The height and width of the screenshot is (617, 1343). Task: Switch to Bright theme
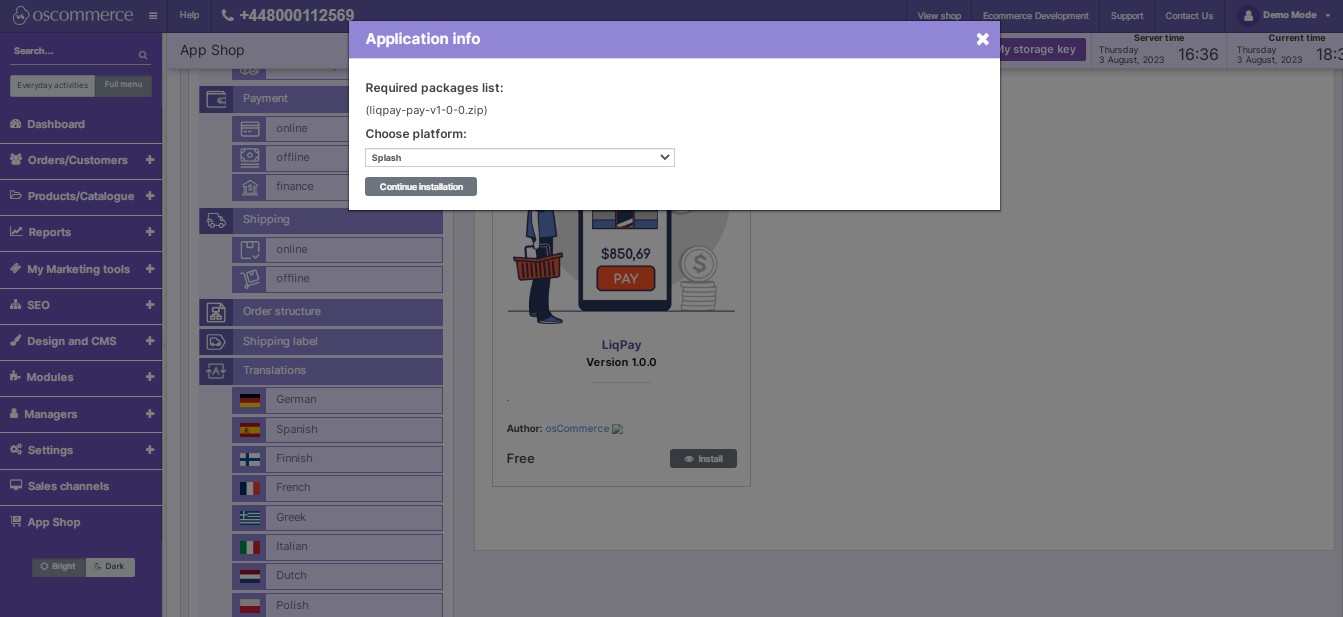point(59,567)
